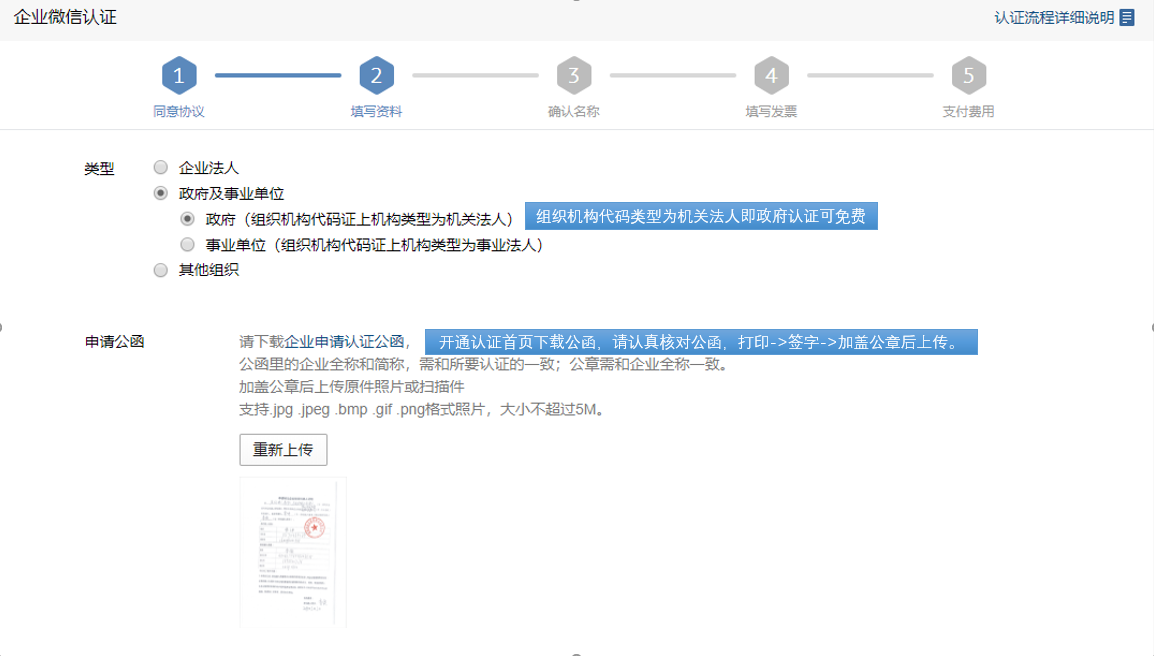The image size is (1154, 656).
Task: Click the 申请公函 field label
Action: pos(114,342)
